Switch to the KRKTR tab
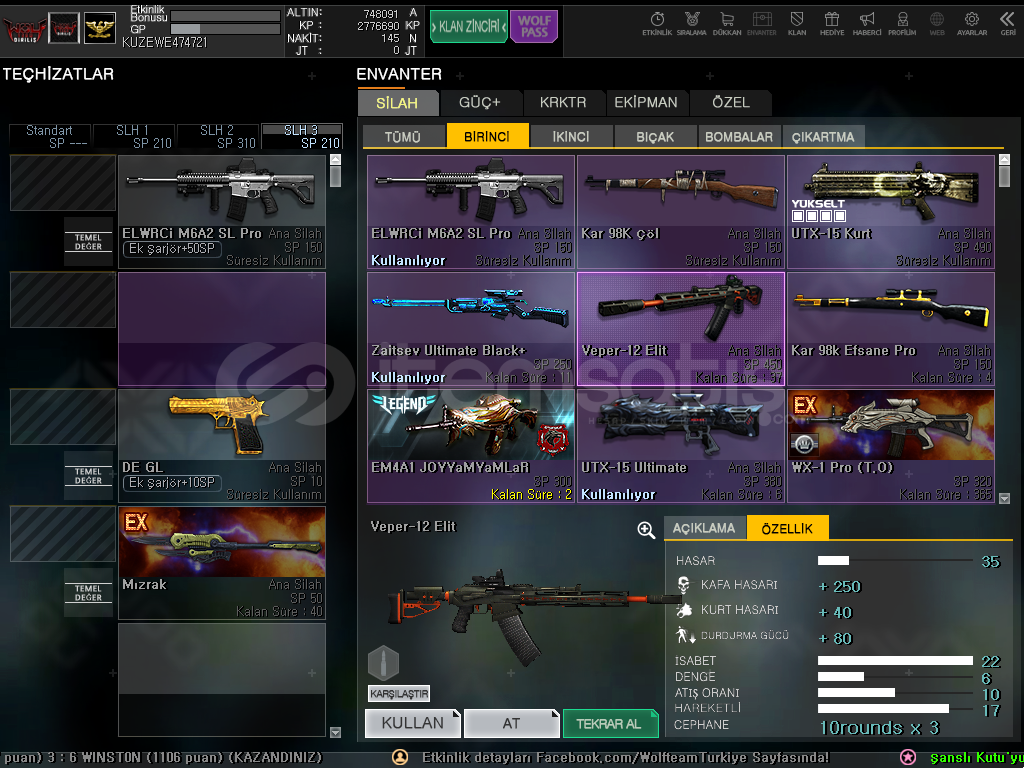 pos(563,103)
